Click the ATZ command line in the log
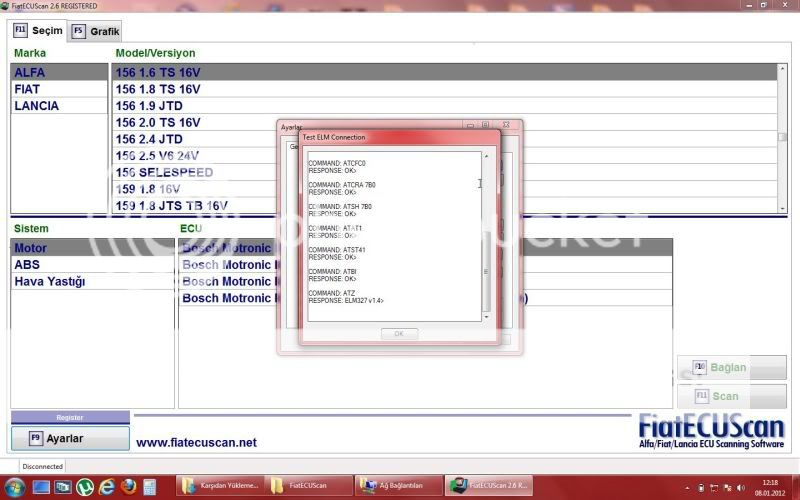 332,293
